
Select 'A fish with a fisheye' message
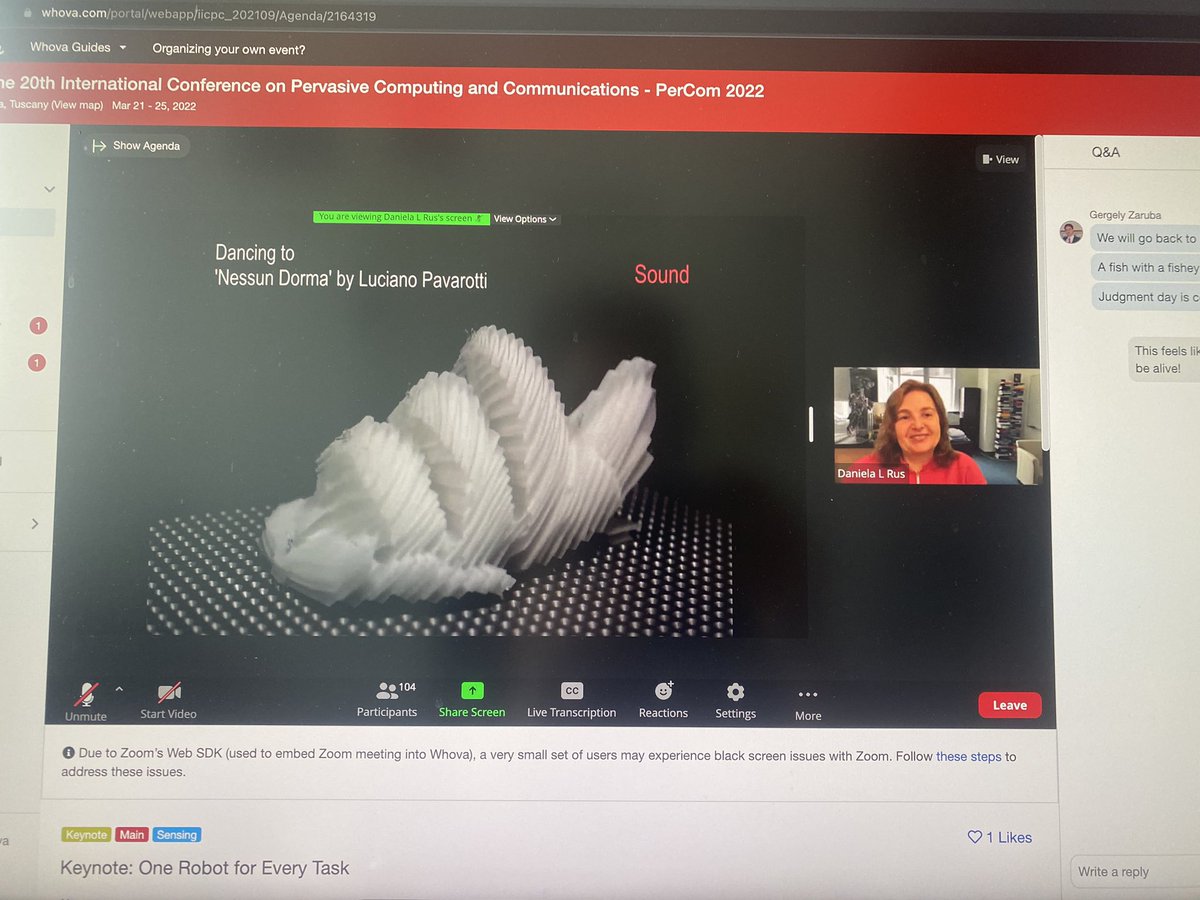pyautogui.click(x=1146, y=267)
